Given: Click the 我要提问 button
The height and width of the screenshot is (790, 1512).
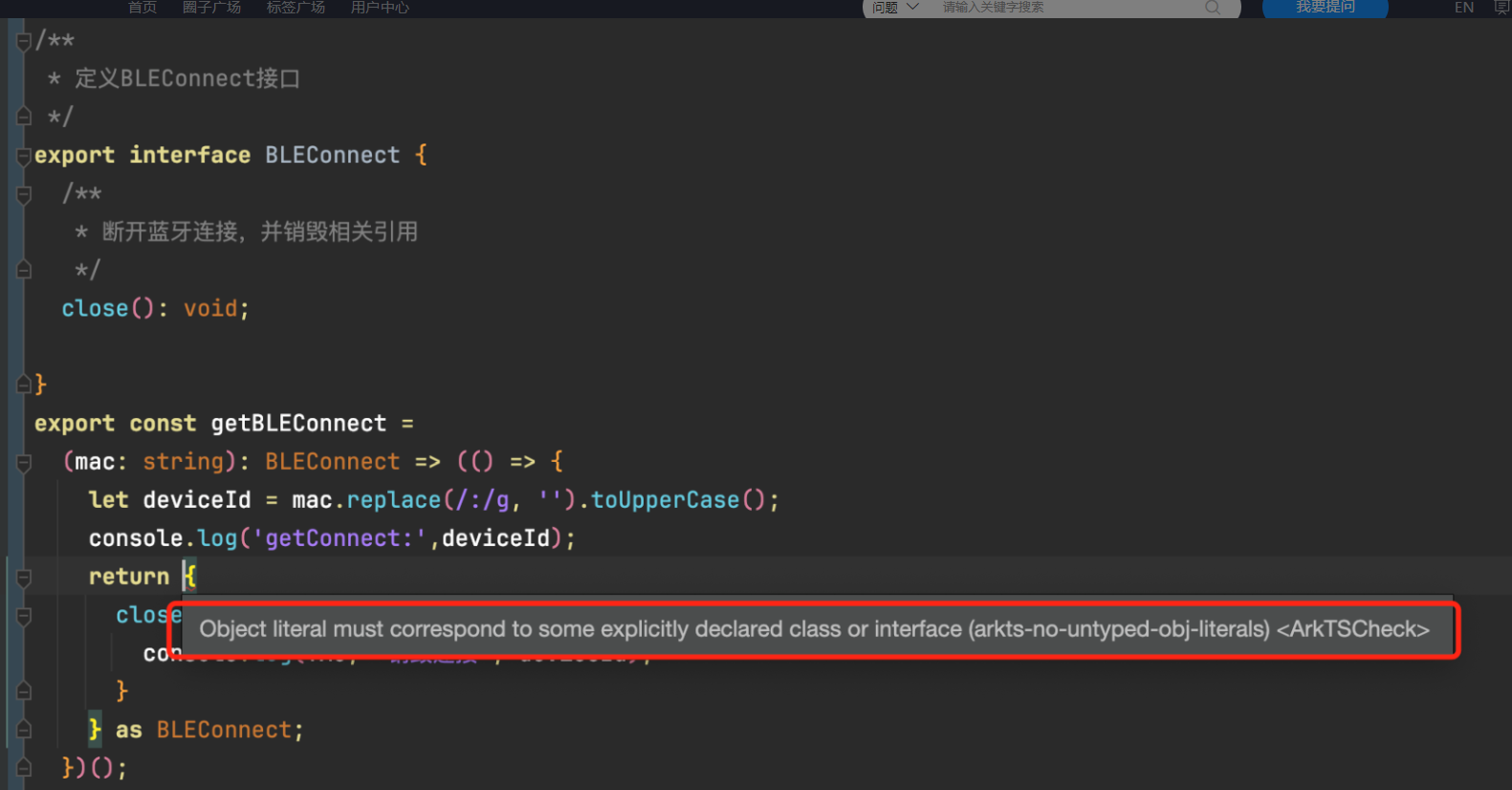Looking at the screenshot, I should [1325, 7].
